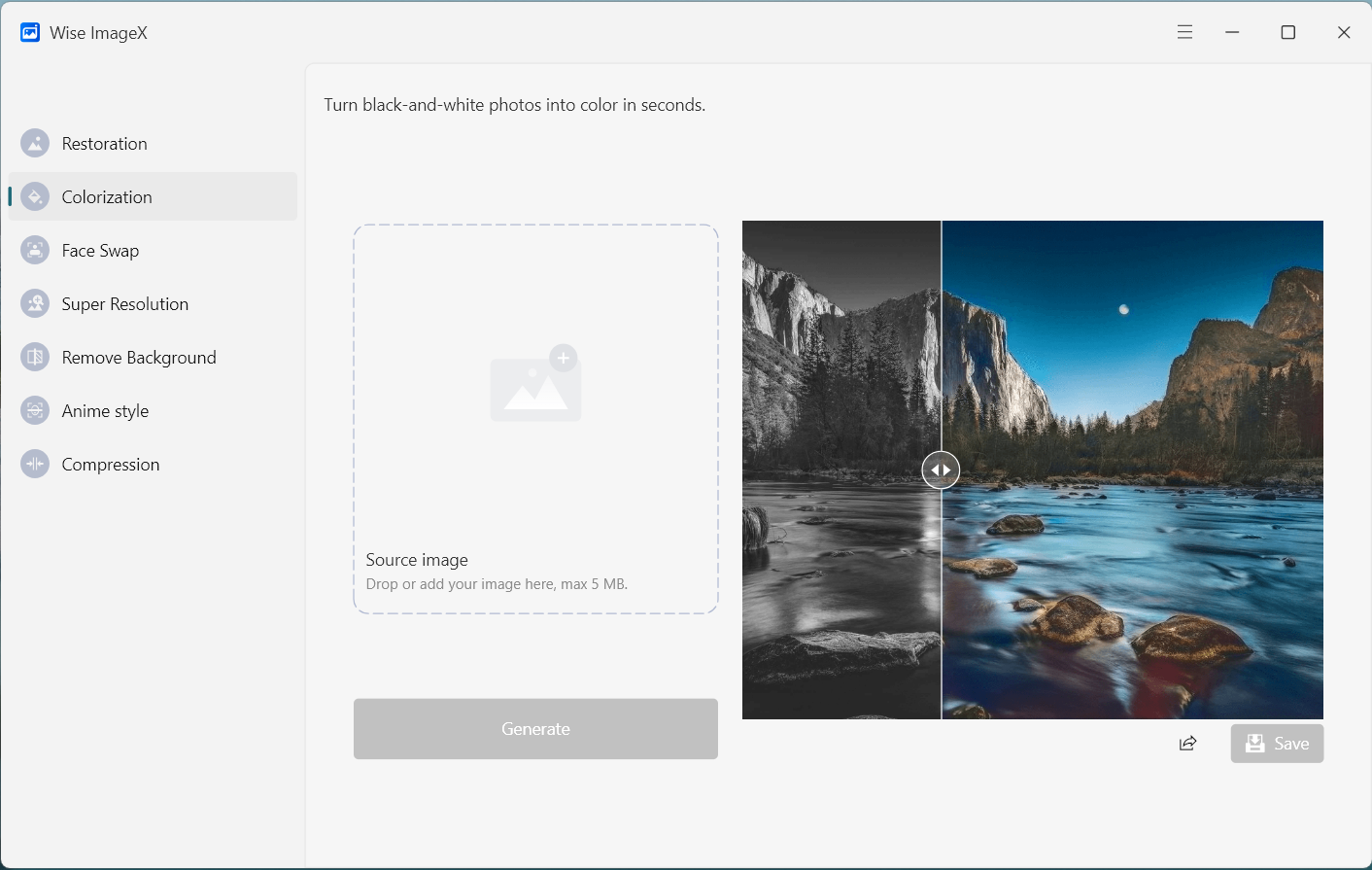This screenshot has width=1372, height=870.
Task: Go to Super Resolution
Action: pyautogui.click(x=153, y=304)
